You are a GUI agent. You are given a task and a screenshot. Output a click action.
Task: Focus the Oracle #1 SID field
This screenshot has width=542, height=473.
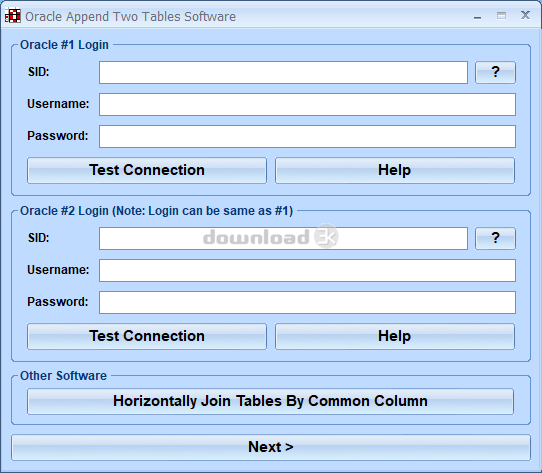pos(283,72)
